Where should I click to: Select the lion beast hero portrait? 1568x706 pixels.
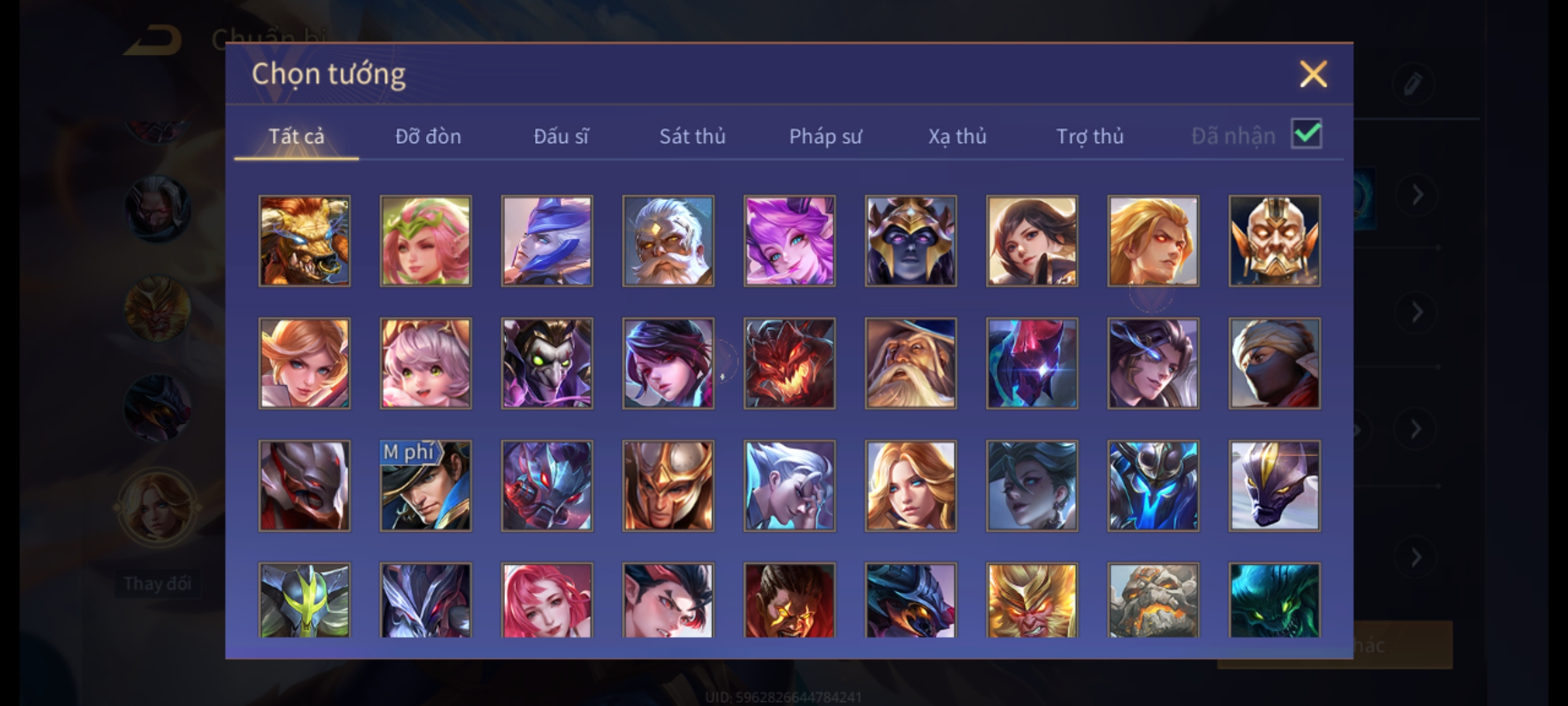click(x=304, y=241)
